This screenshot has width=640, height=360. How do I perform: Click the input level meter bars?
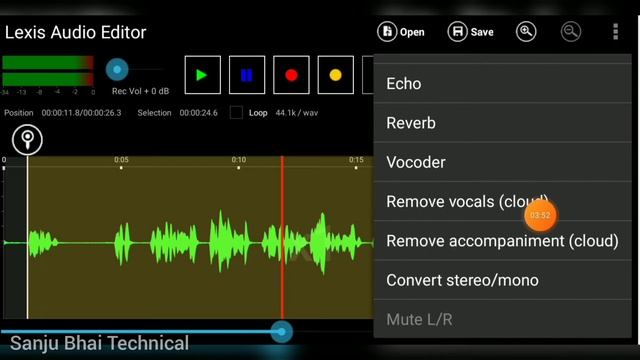tap(48, 71)
